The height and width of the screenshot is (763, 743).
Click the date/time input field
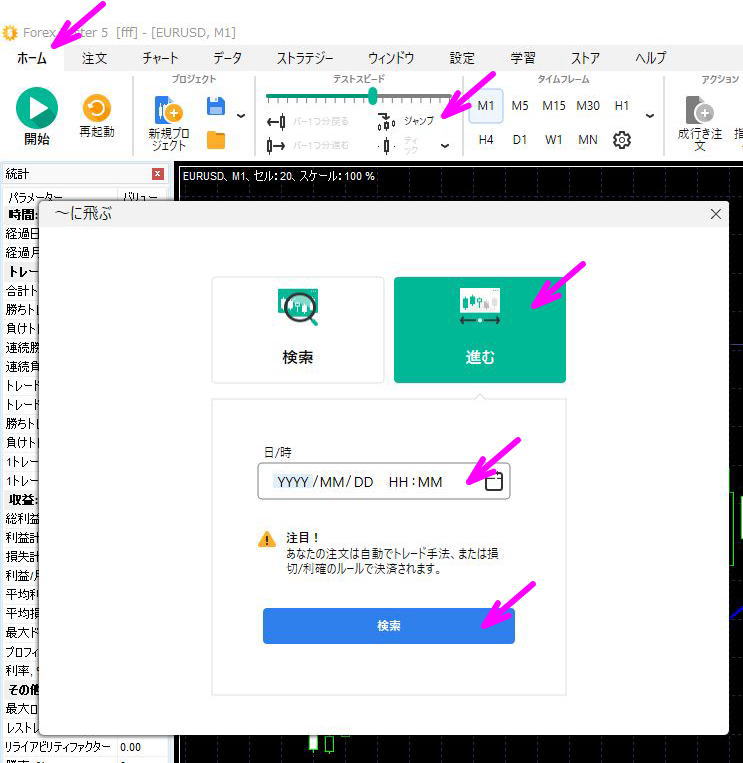point(384,481)
